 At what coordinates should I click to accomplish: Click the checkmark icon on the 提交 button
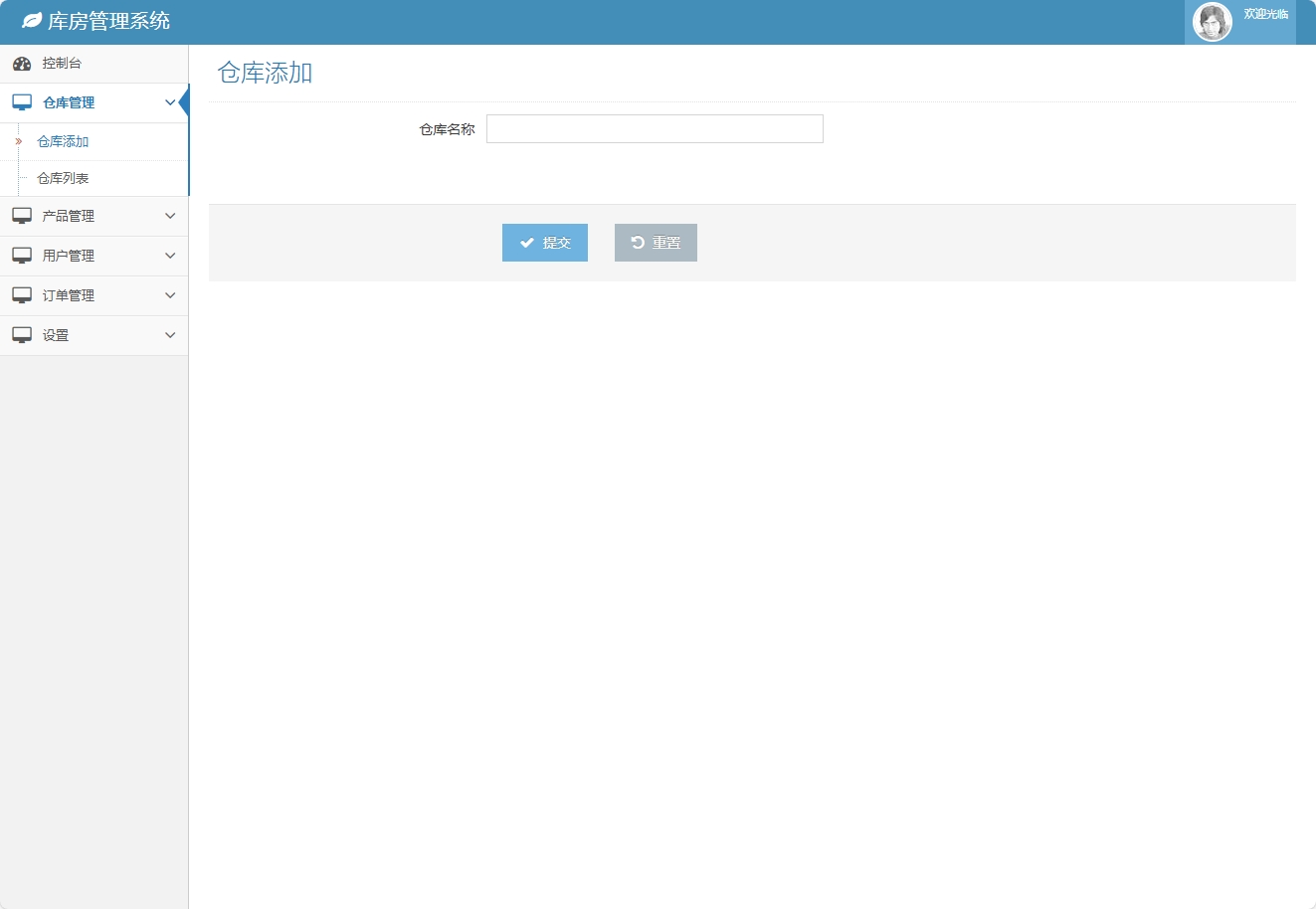(528, 242)
